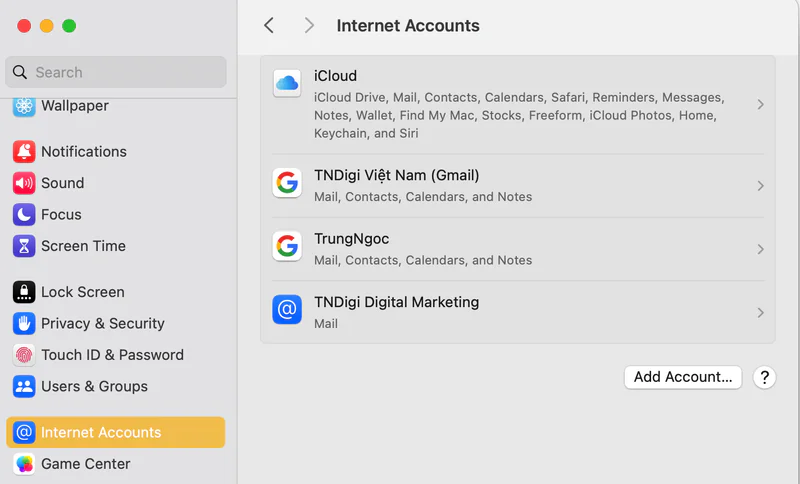This screenshot has height=484, width=800.
Task: Click the Internet Accounts page title
Action: [408, 26]
